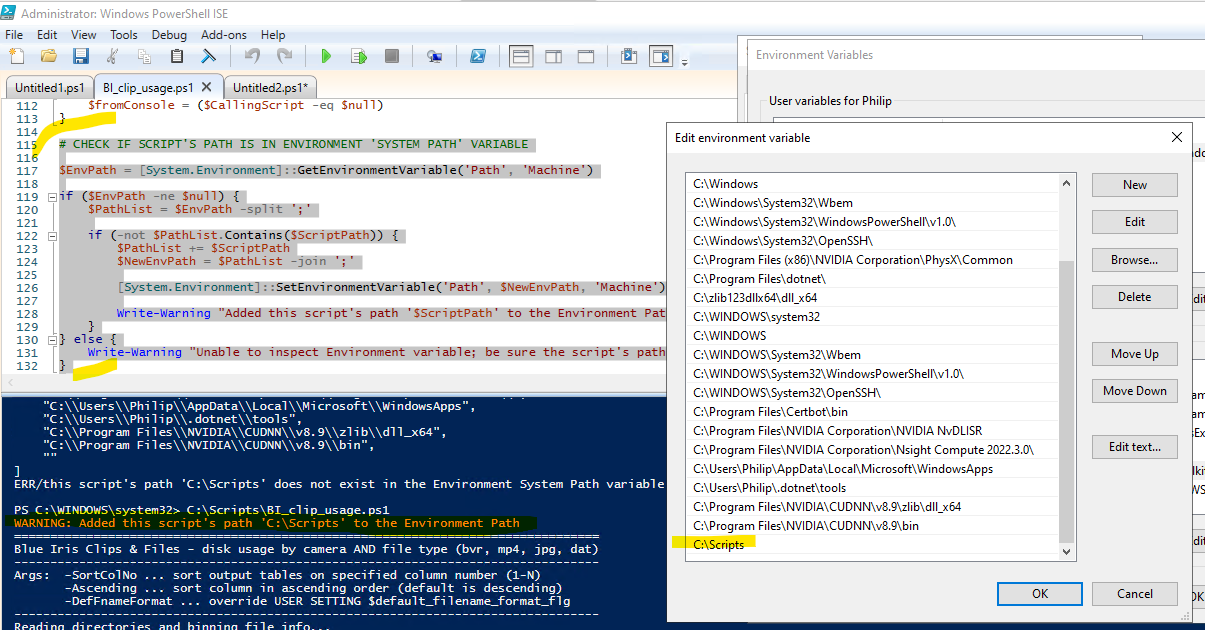1205x630 pixels.
Task: Click the Browse... button
Action: (x=1135, y=260)
